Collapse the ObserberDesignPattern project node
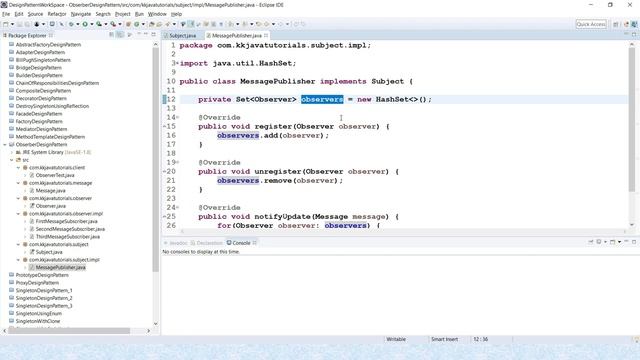 pyautogui.click(x=4, y=144)
